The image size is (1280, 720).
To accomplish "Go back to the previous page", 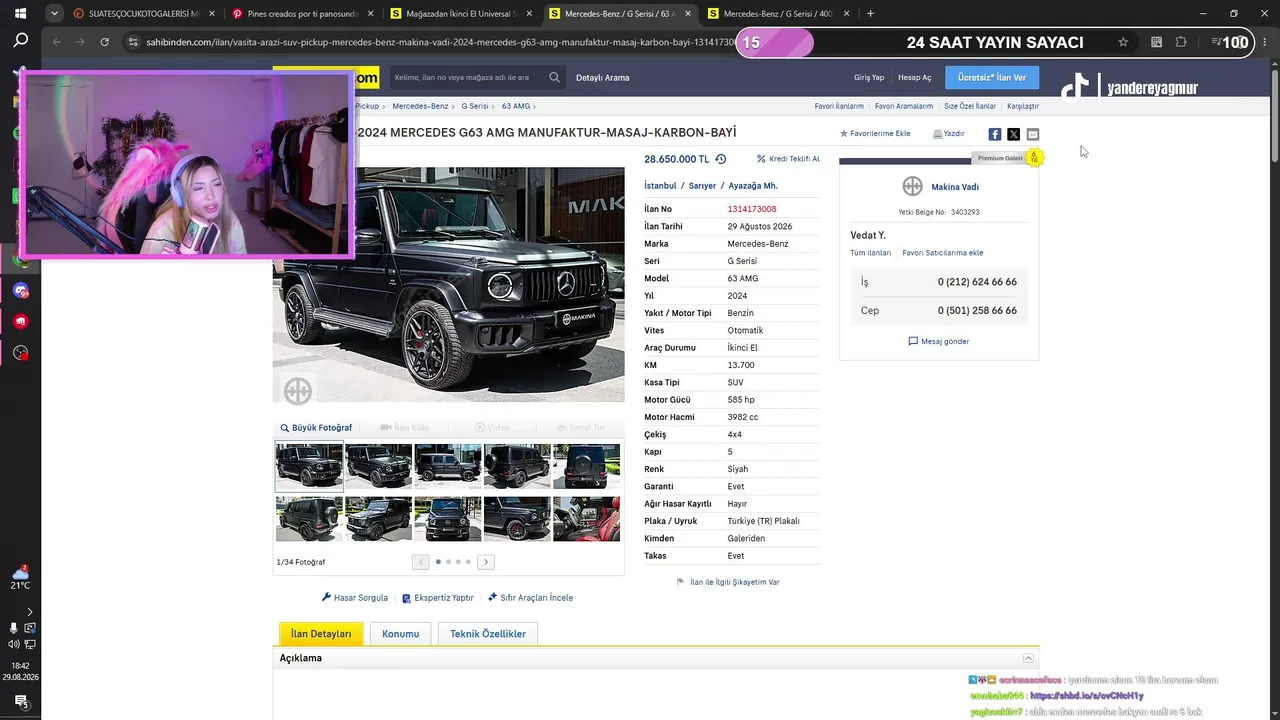I will tap(56, 42).
